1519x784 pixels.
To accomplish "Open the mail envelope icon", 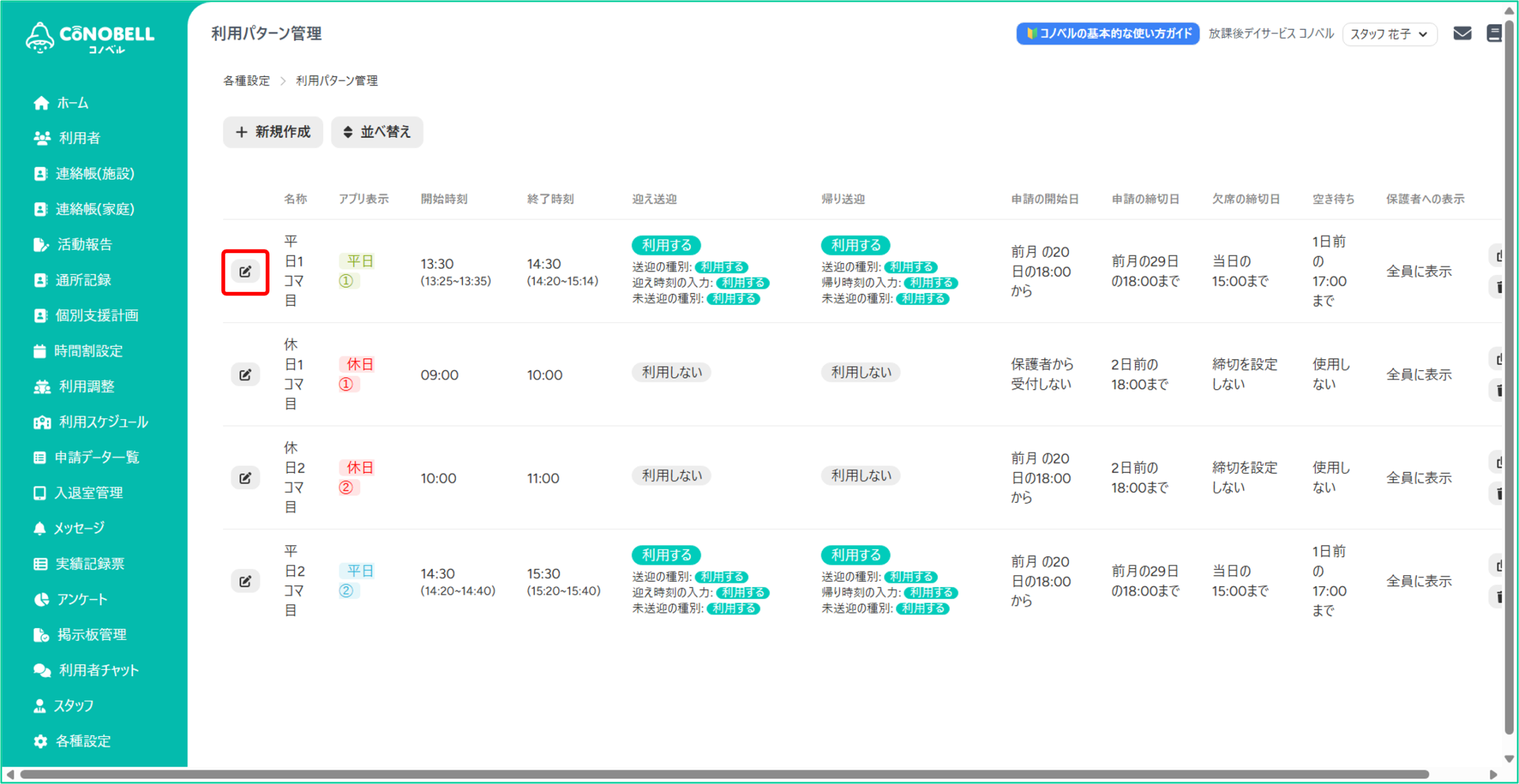I will coord(1462,33).
